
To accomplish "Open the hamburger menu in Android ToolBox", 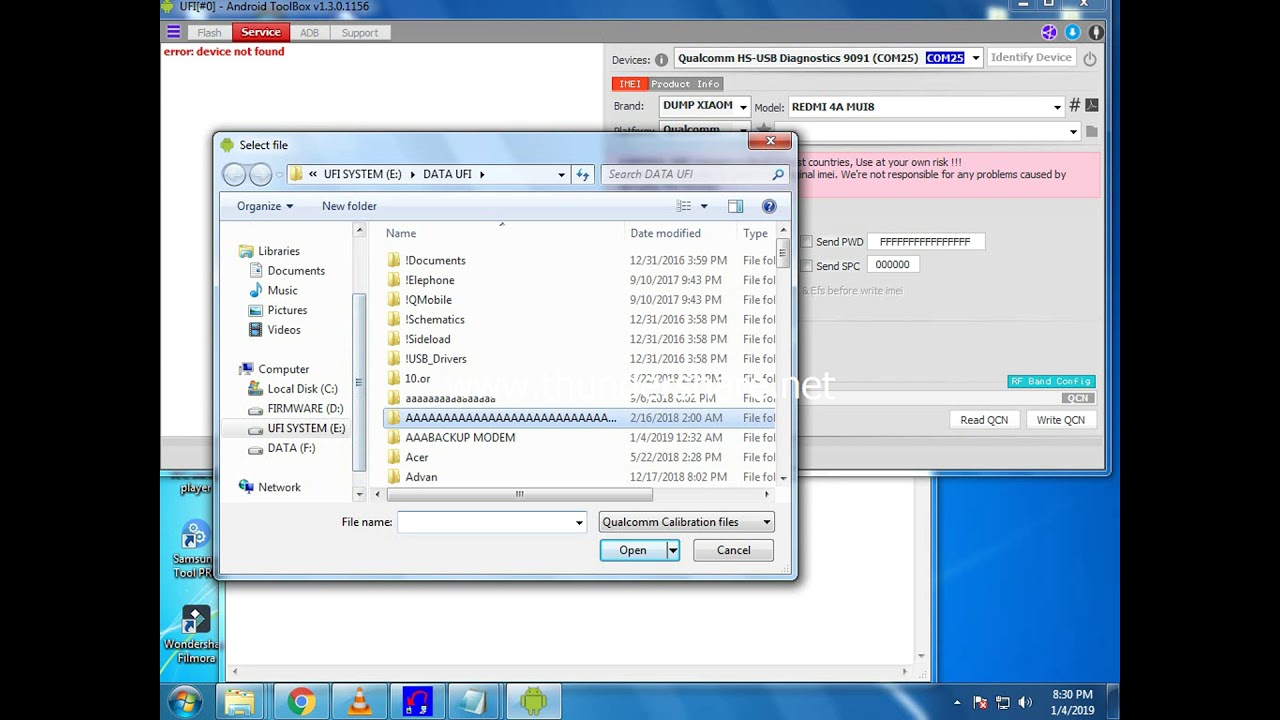I will click(173, 32).
